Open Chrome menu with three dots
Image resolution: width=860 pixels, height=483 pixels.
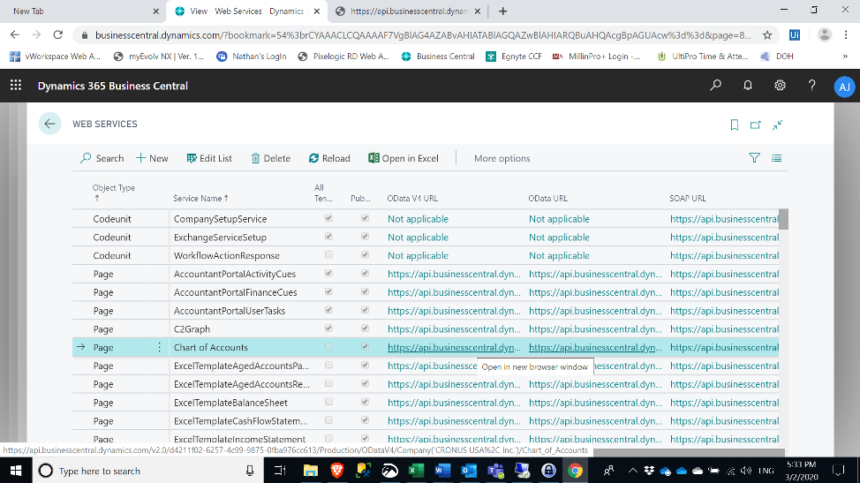[x=845, y=35]
